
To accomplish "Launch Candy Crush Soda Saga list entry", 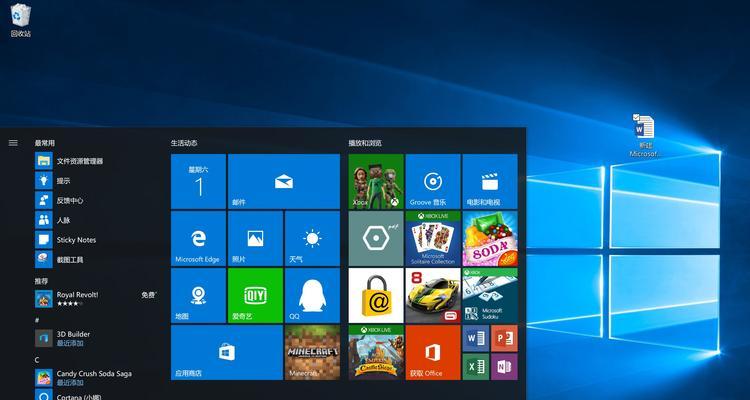I will [96, 378].
